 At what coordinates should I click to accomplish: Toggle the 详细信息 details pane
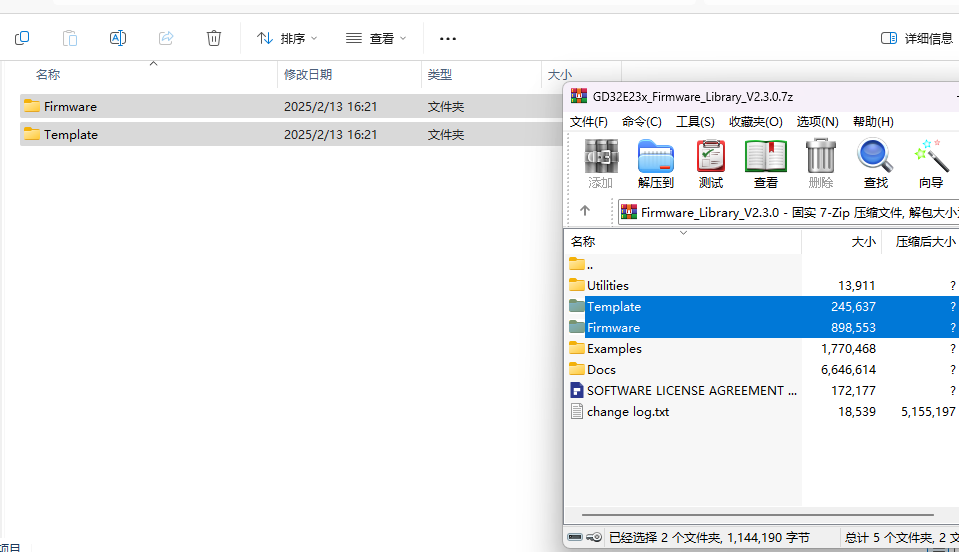point(916,39)
